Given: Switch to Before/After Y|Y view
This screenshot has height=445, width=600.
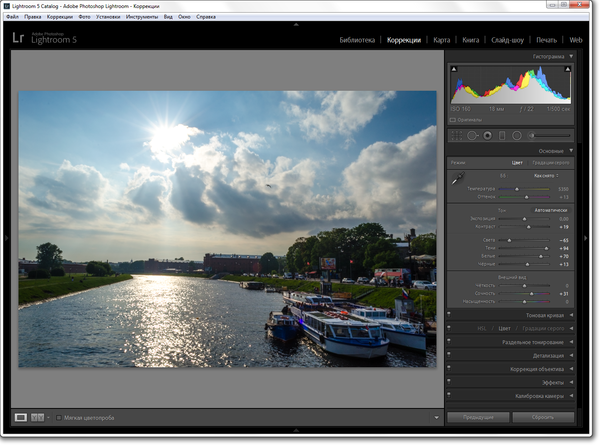Looking at the screenshot, I should [37, 417].
